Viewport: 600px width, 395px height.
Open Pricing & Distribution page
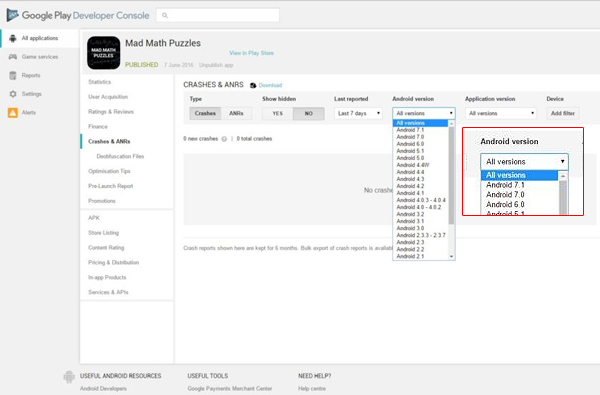tap(113, 263)
